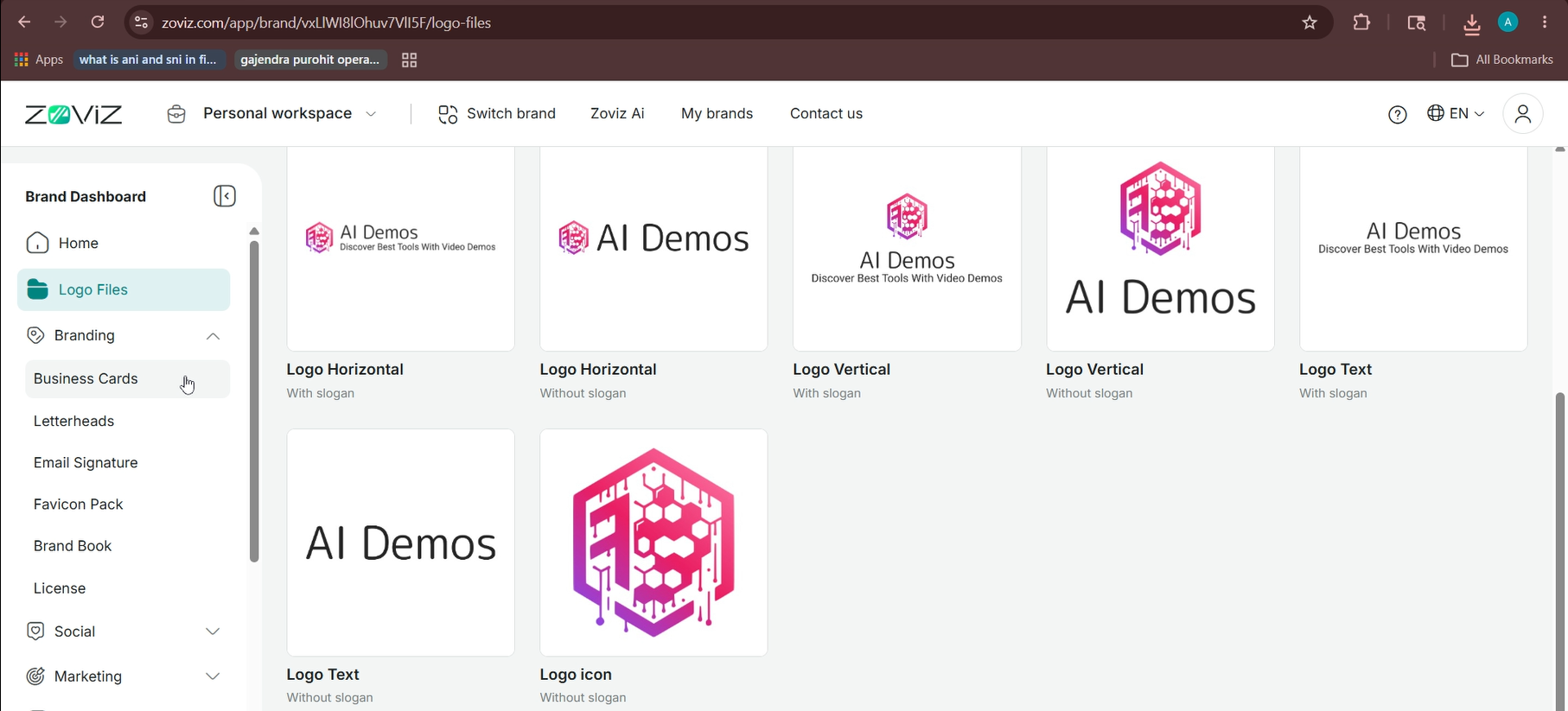Reload the page with the refresh icon
1568x711 pixels.
pos(98,22)
